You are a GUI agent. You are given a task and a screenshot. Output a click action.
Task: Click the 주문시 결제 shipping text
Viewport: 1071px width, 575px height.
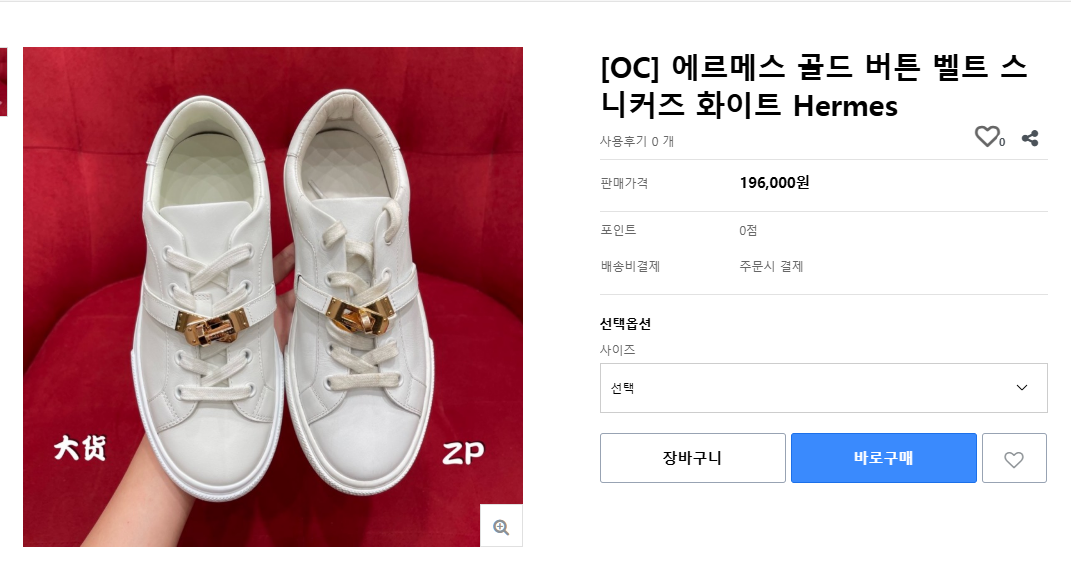tap(771, 266)
